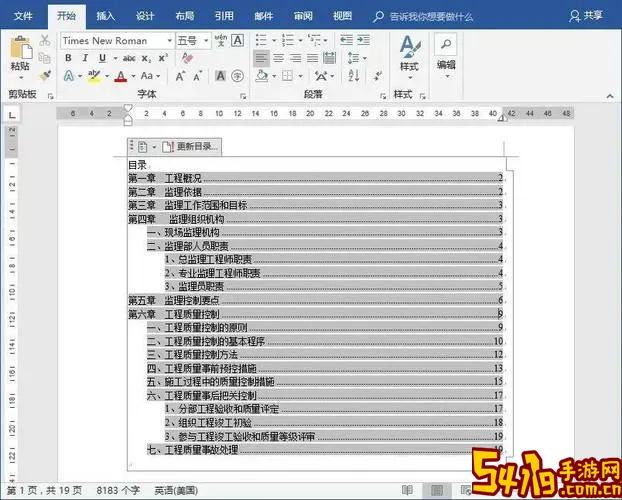Image resolution: width=622 pixels, height=500 pixels.
Task: Click the Cut scissors icon
Action: pos(45,40)
